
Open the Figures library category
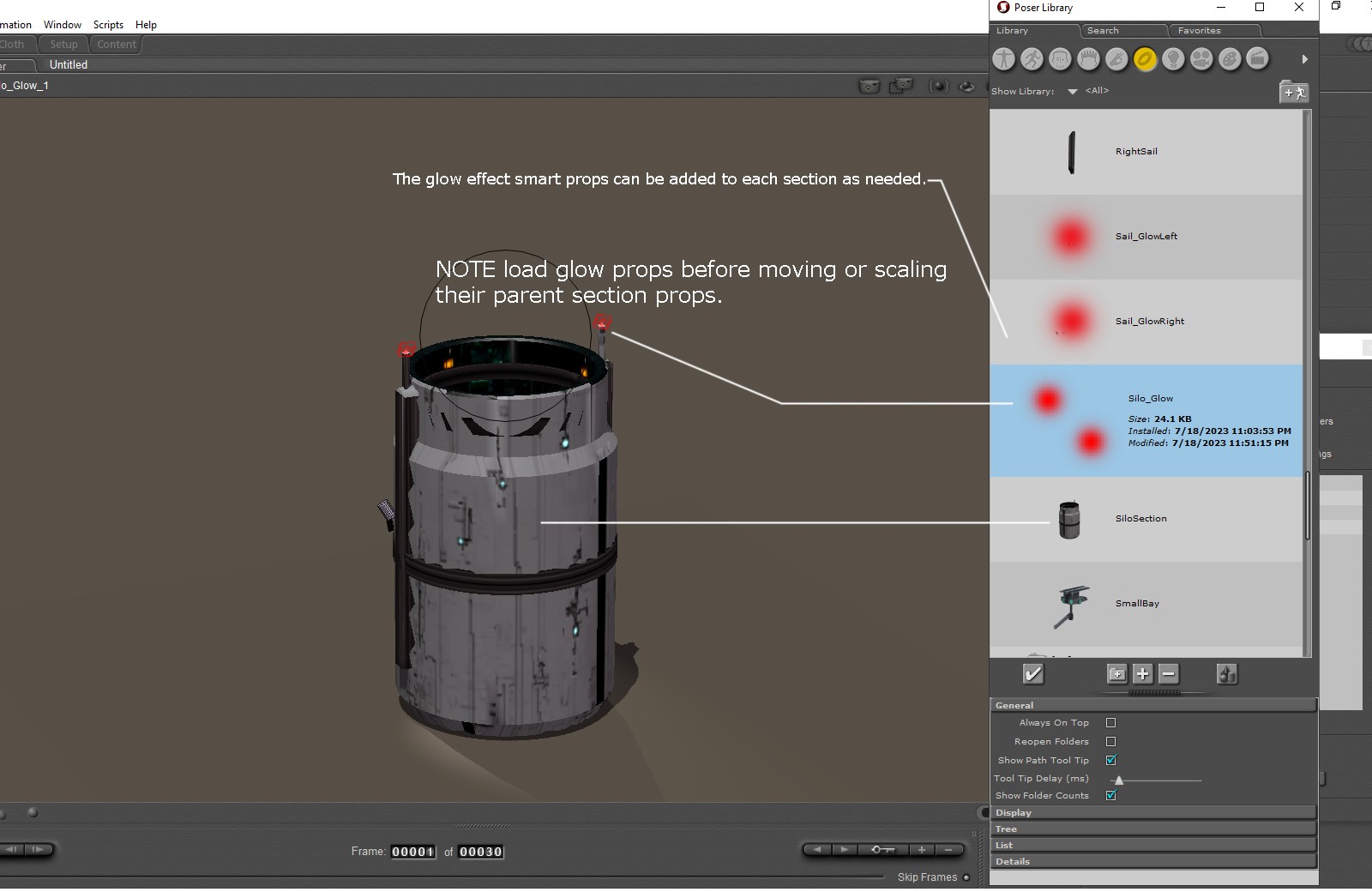(1003, 59)
